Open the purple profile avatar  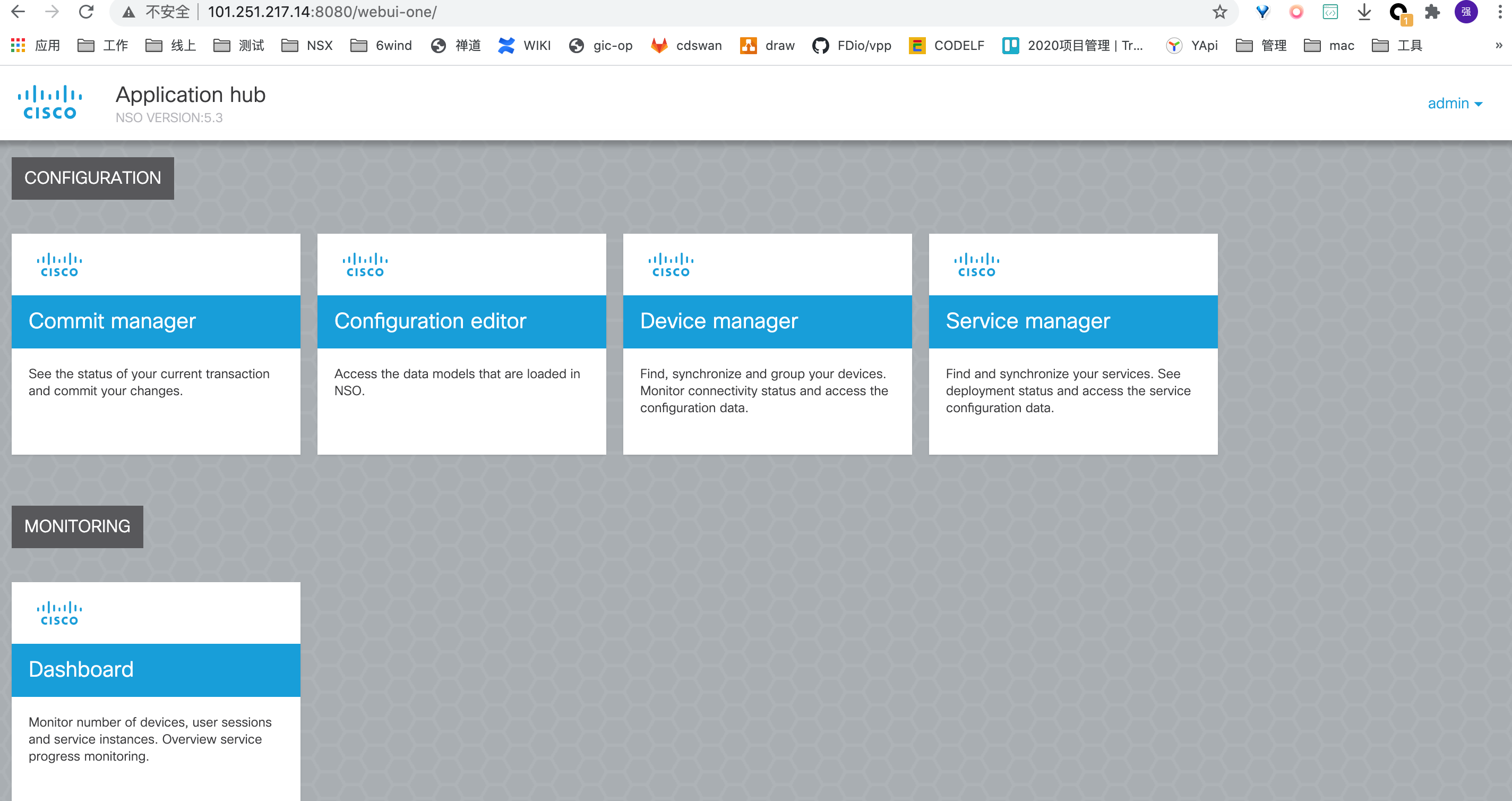(1466, 12)
